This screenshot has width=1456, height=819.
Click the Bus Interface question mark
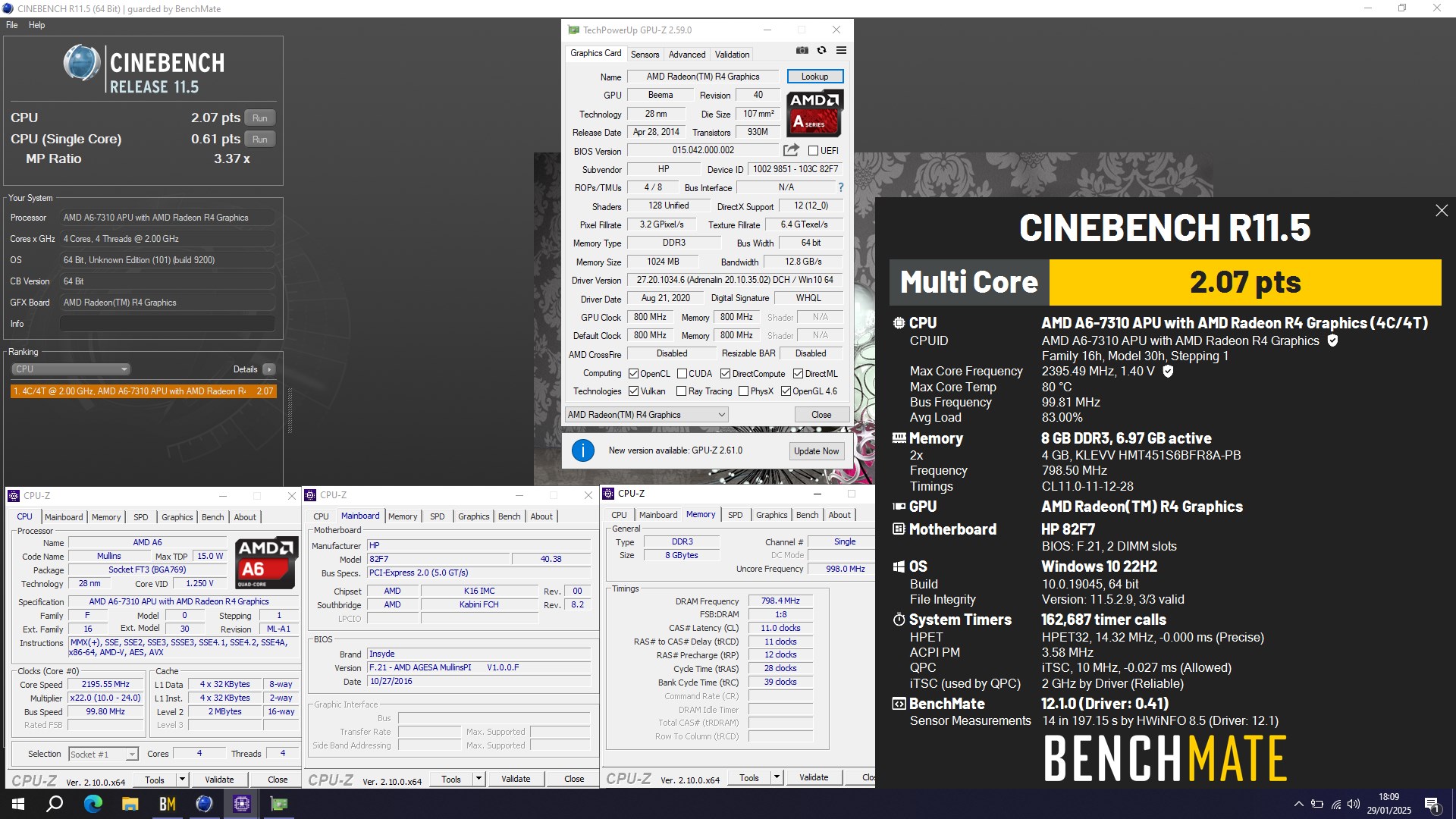(840, 187)
